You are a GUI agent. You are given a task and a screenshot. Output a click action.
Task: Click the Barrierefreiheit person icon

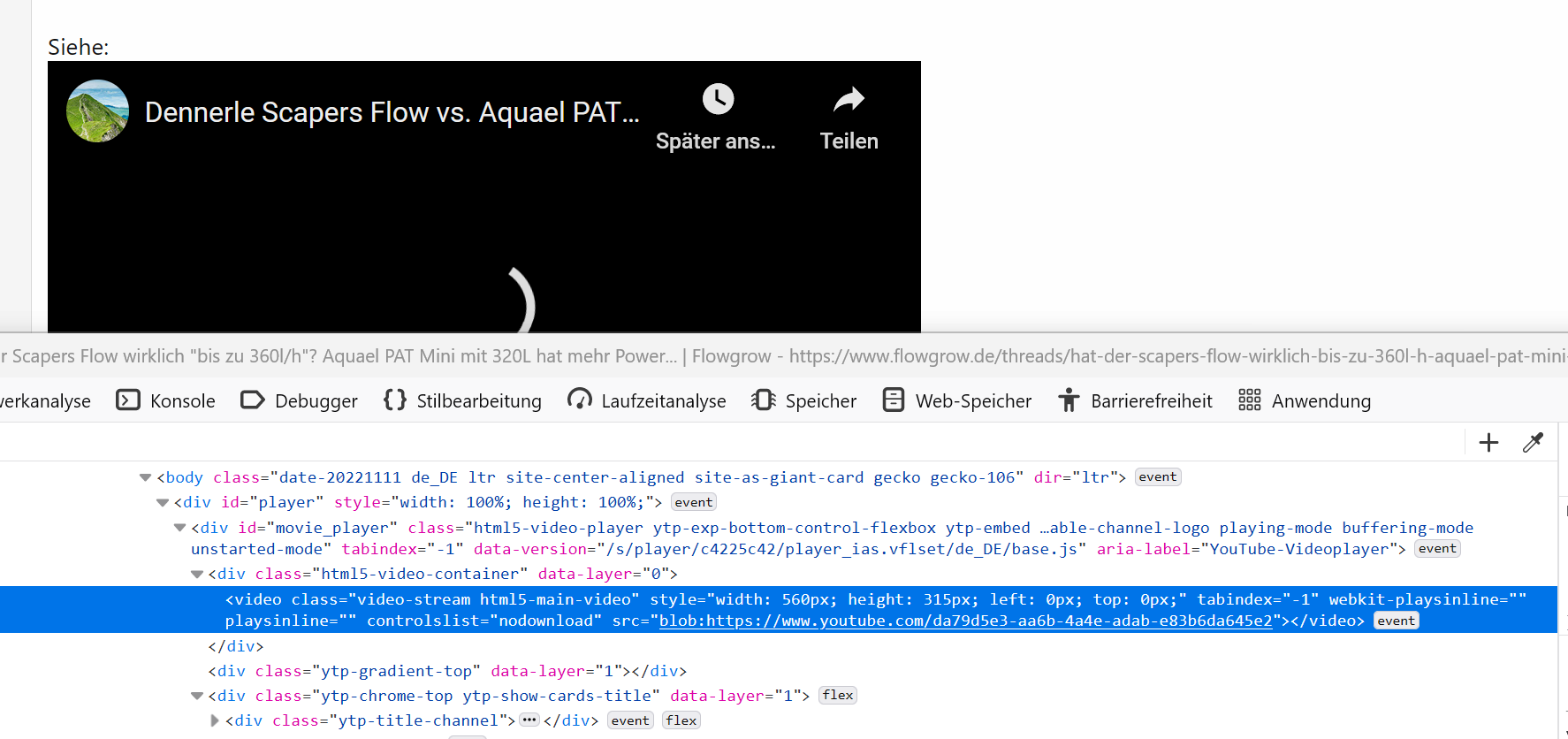pyautogui.click(x=1069, y=400)
